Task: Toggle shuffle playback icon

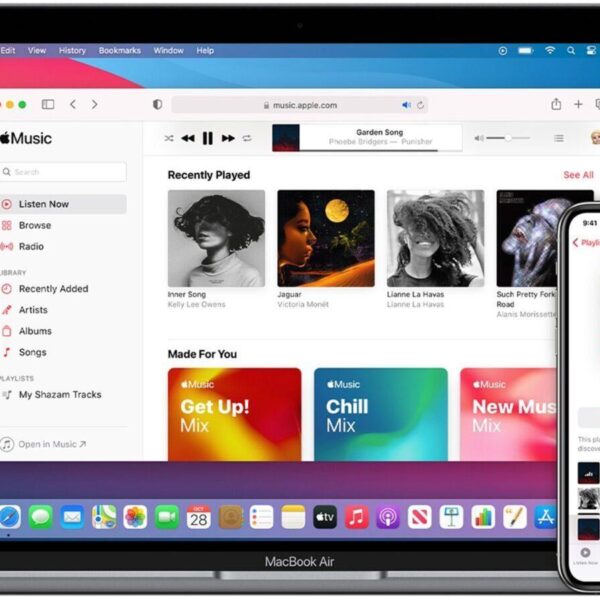Action: (169, 138)
